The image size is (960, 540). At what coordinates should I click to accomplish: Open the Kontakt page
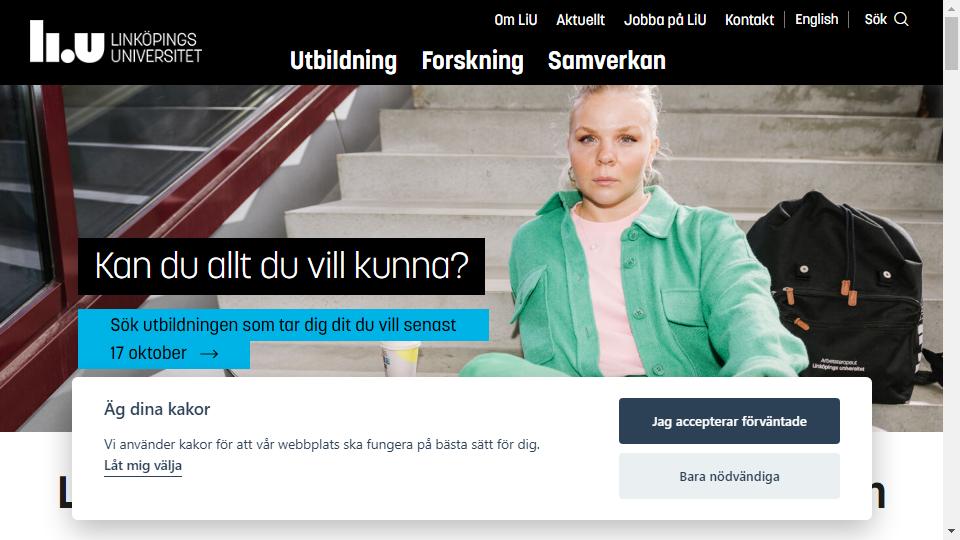coord(749,20)
